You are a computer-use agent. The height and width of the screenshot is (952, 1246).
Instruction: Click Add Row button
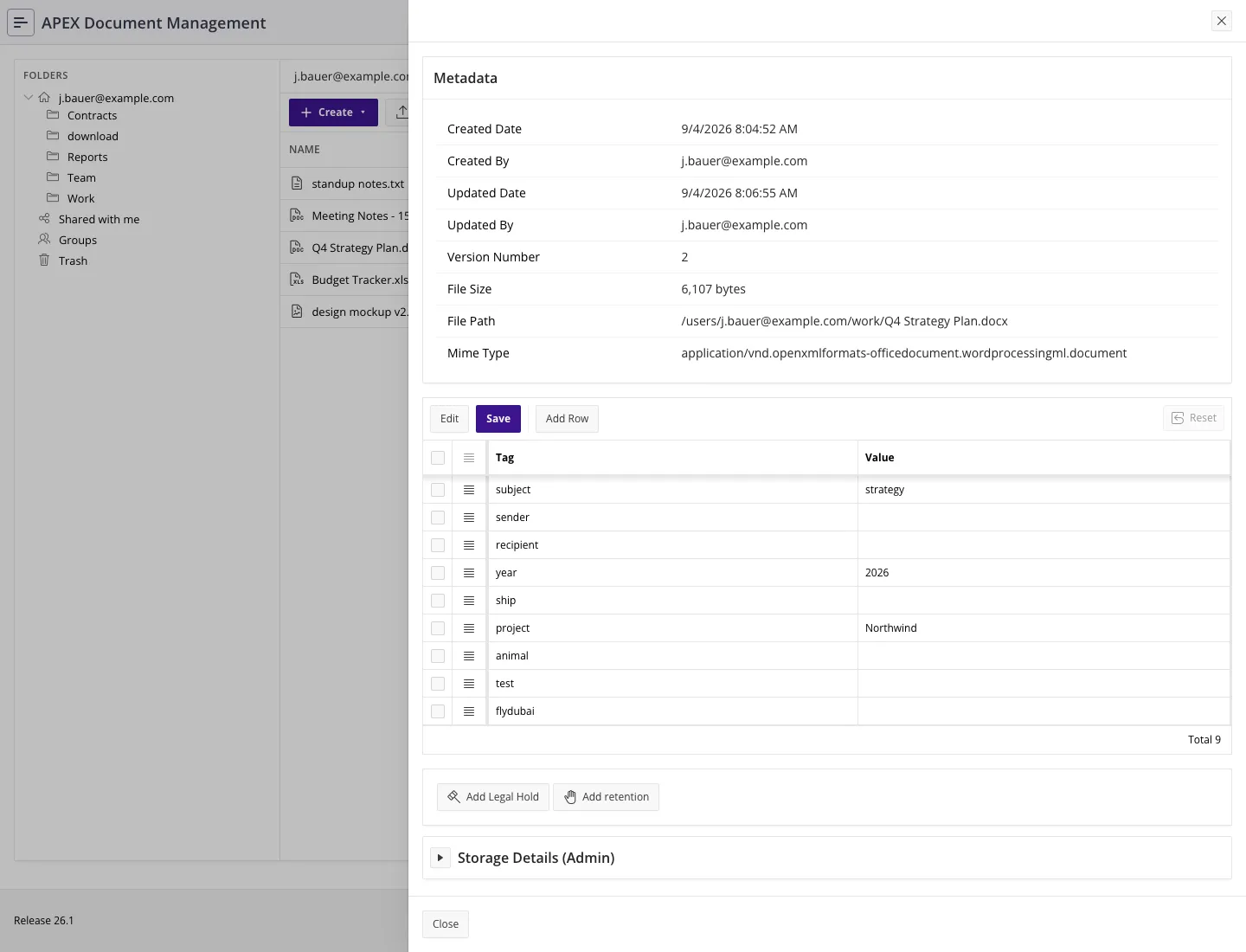coord(567,419)
